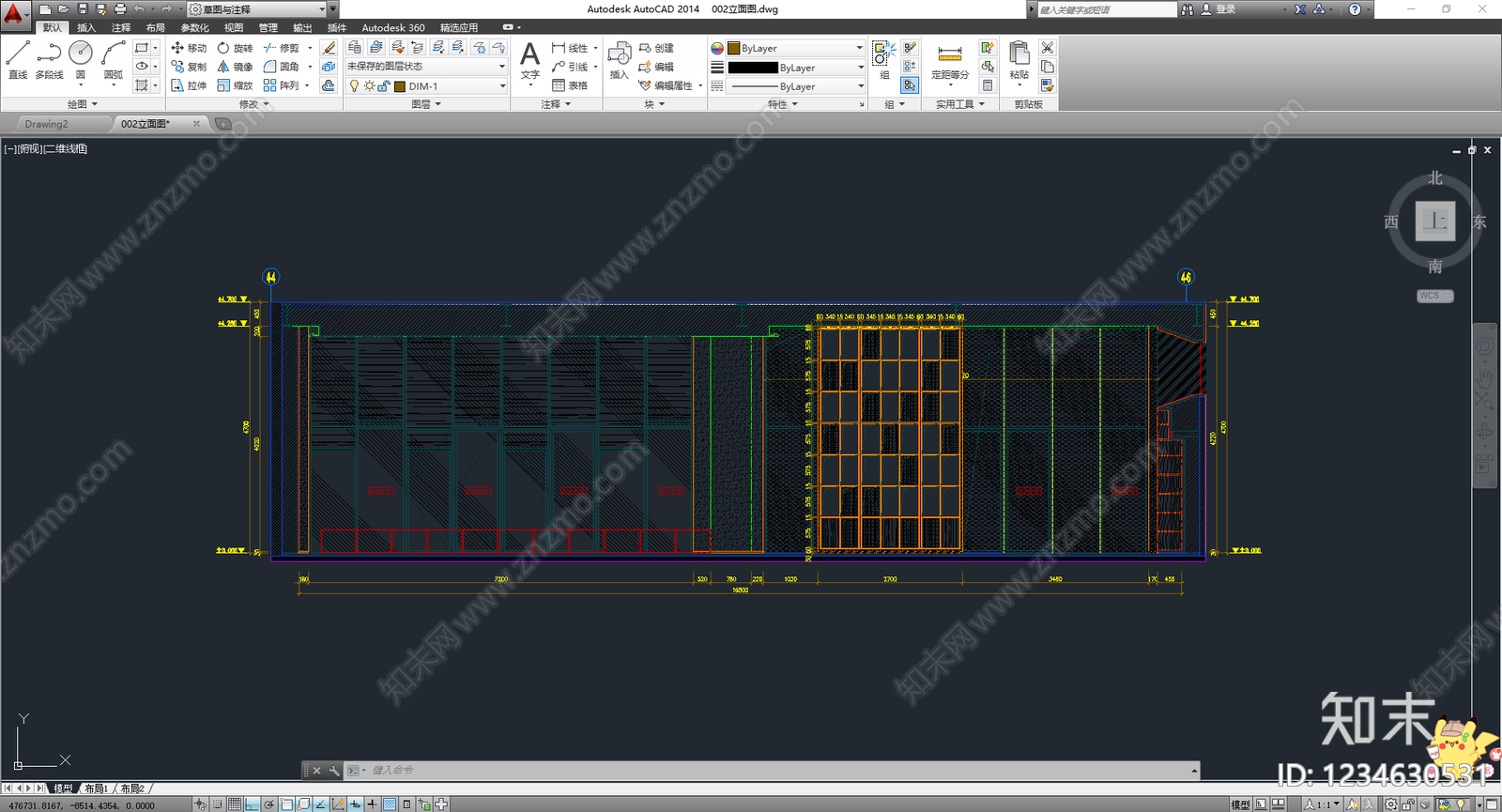Open the 草图与注释 workspace dropdown
This screenshot has width=1502, height=812.
tap(261, 9)
